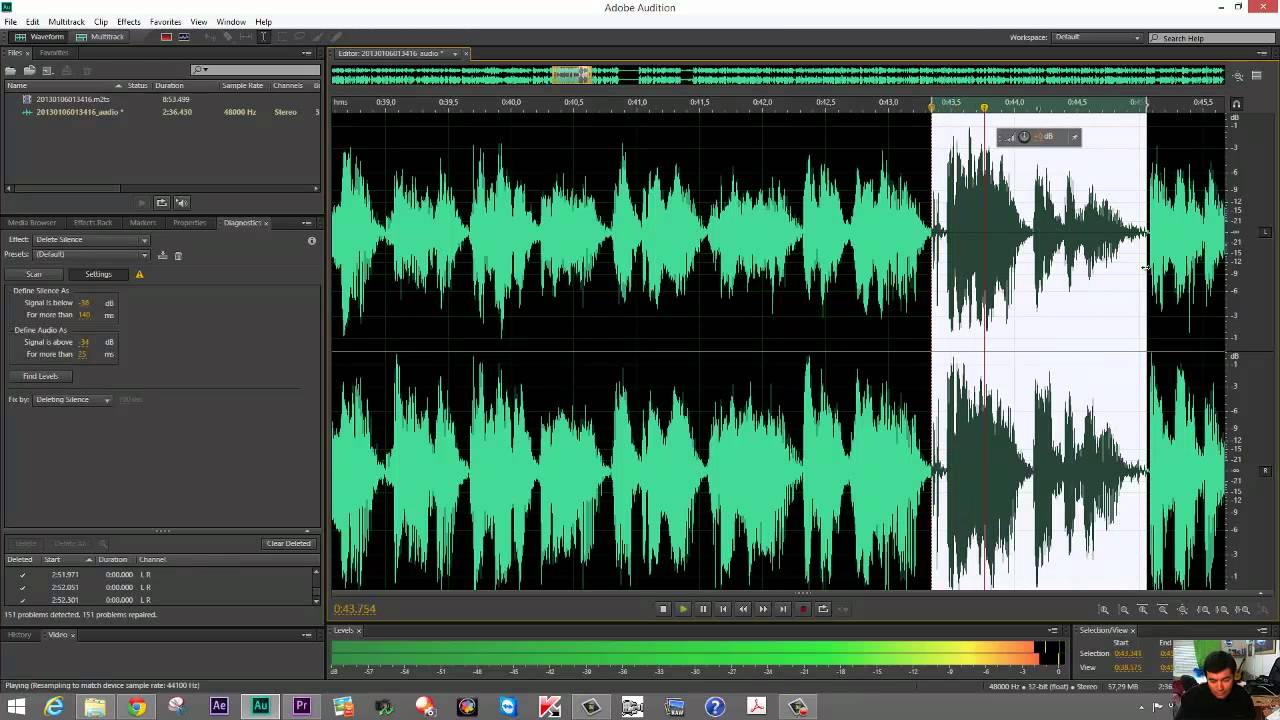1280x720 pixels.
Task: Open Premiere Pro from the taskbar
Action: [301, 707]
